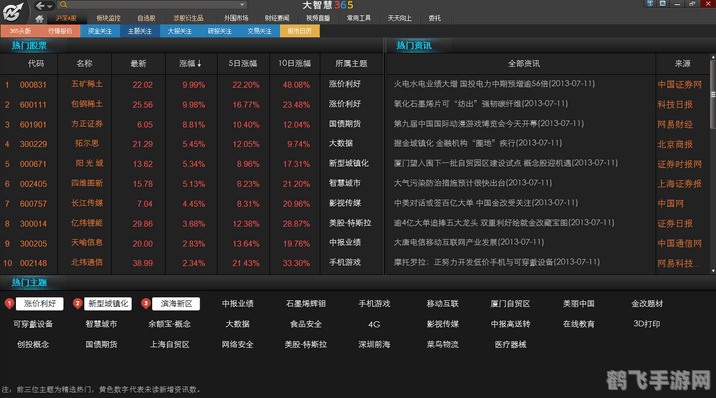This screenshot has width=716, height=398.
Task: Select the 五矿稀土 stock row
Action: [192, 84]
